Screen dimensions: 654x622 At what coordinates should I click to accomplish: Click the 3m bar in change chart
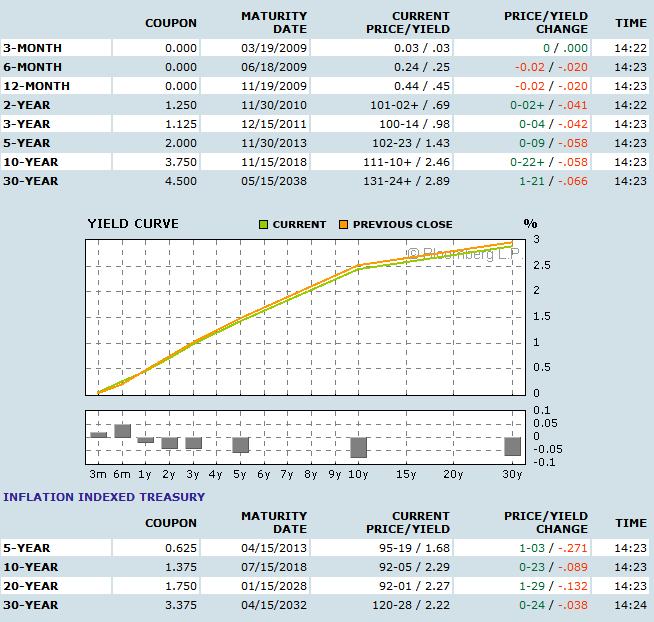point(99,435)
